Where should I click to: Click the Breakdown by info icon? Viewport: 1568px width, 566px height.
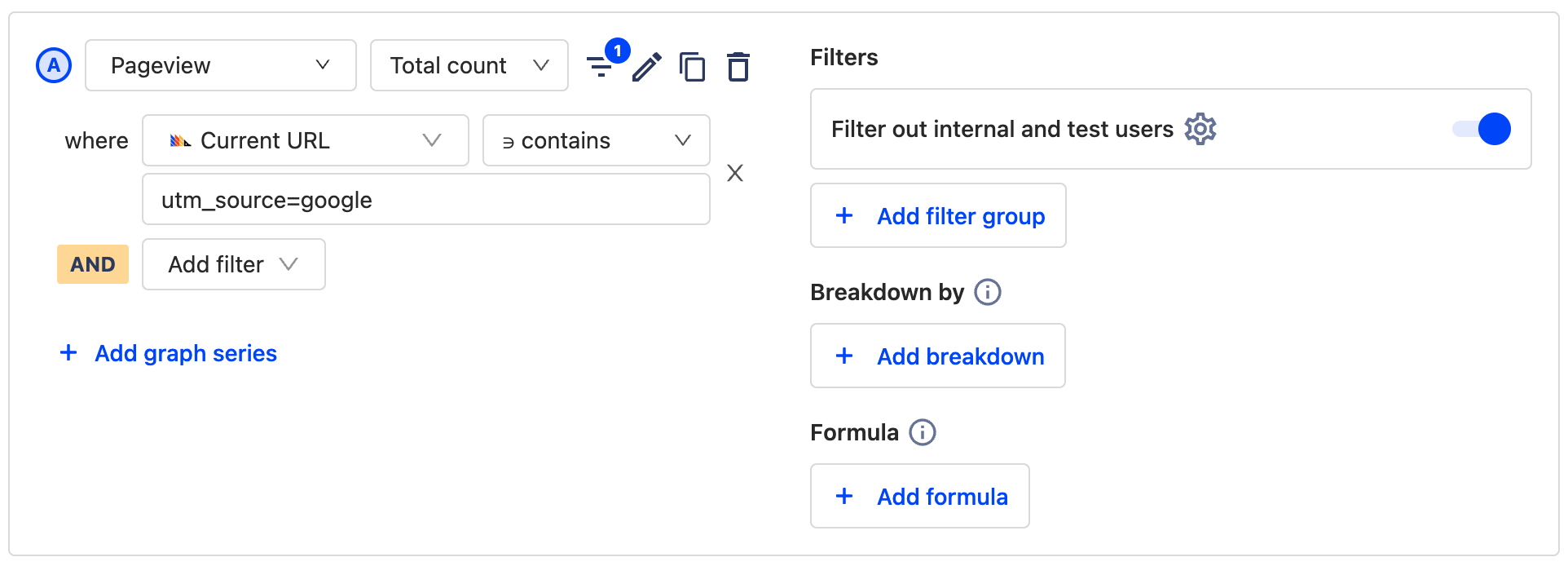tap(988, 292)
